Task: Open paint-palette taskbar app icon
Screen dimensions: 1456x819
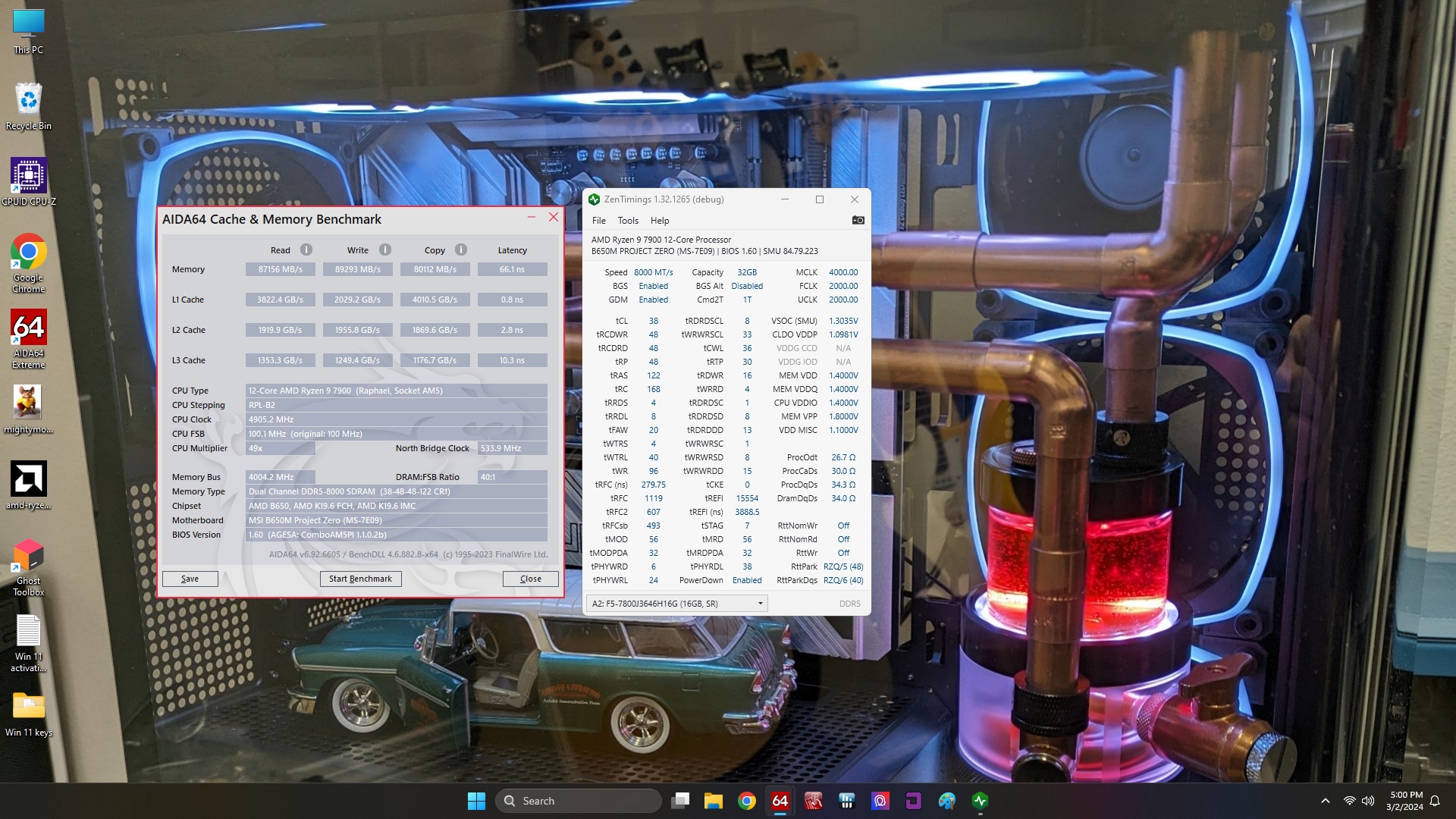Action: [947, 801]
